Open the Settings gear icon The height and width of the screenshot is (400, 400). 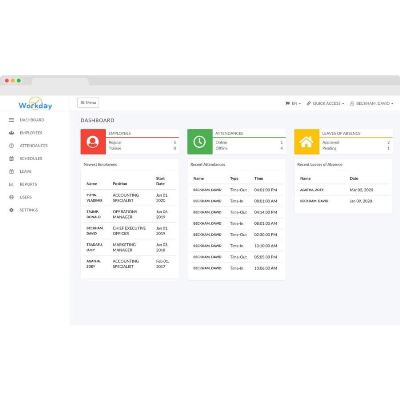[12, 210]
